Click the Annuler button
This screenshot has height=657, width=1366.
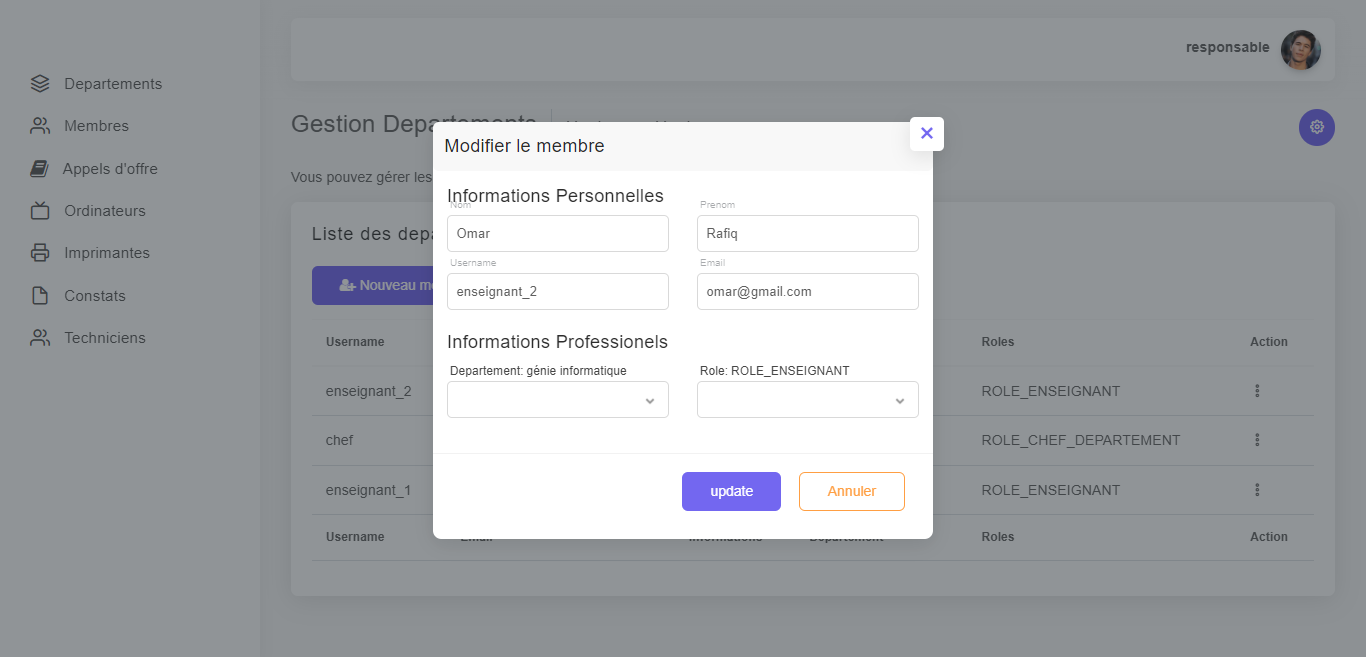point(851,491)
